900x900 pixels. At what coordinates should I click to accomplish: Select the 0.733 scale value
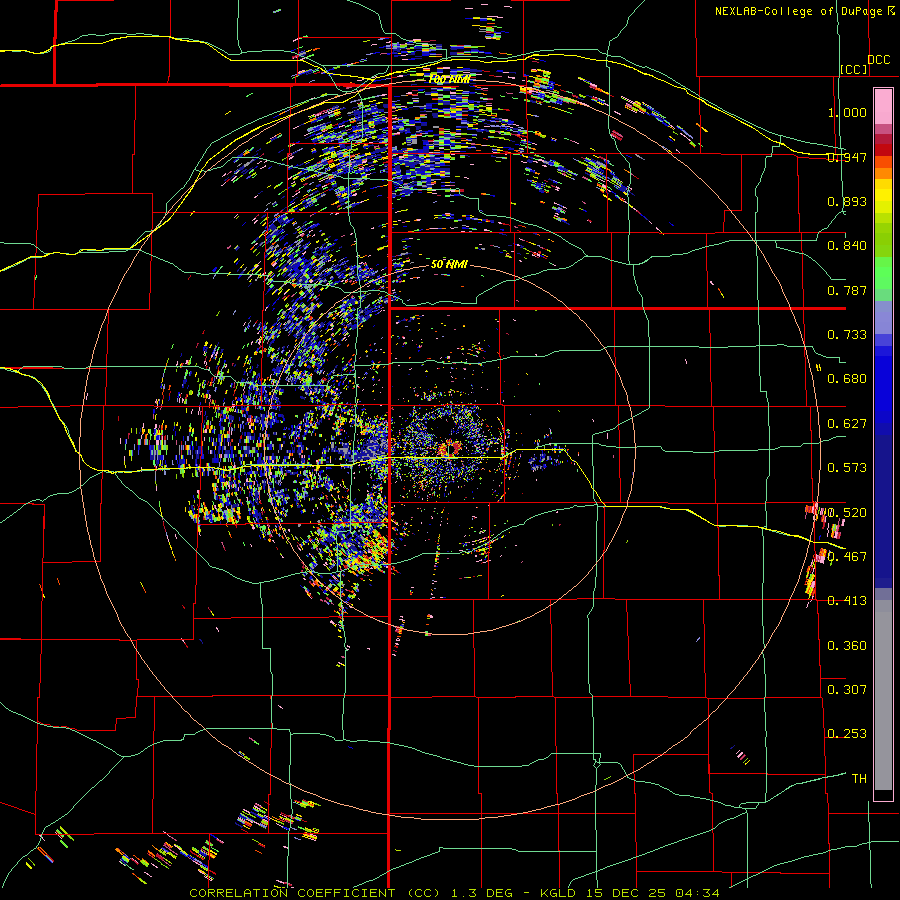point(847,335)
